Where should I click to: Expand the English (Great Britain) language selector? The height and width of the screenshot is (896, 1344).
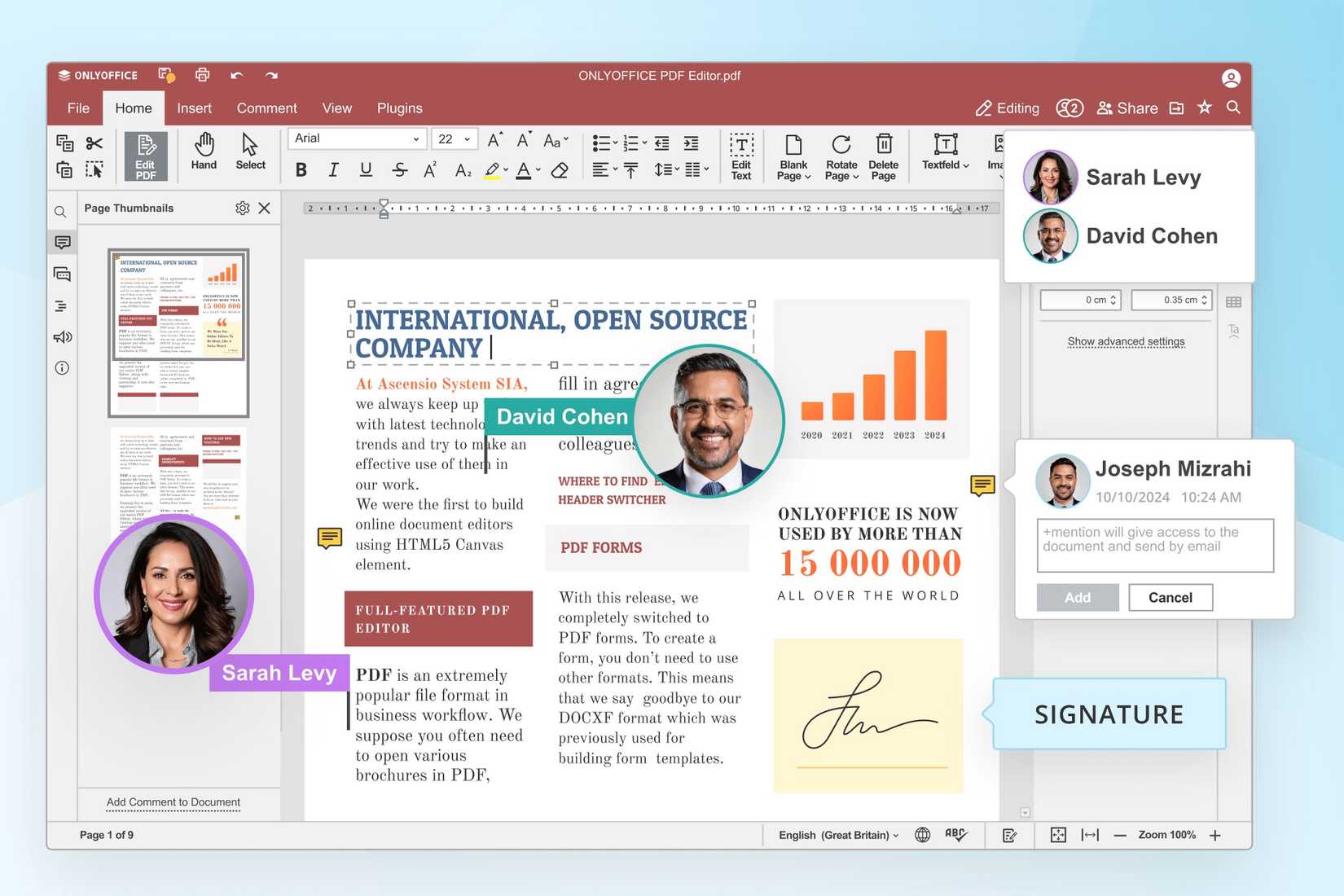pos(838,835)
